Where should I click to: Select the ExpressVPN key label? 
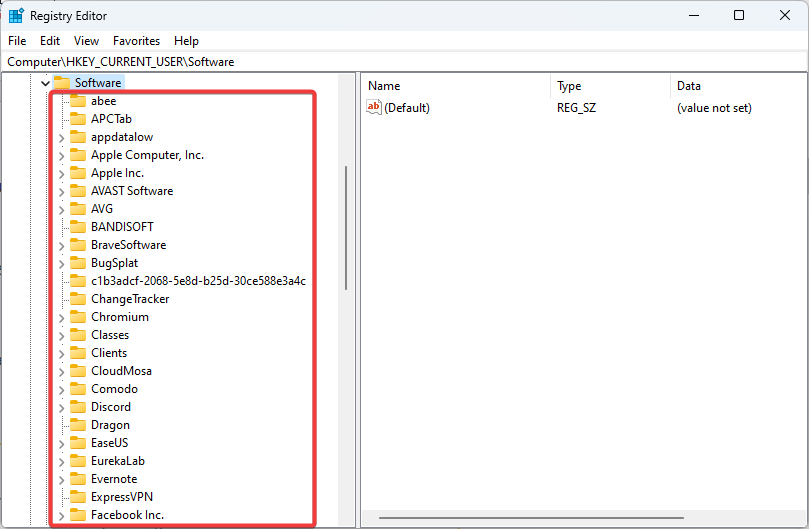[122, 496]
